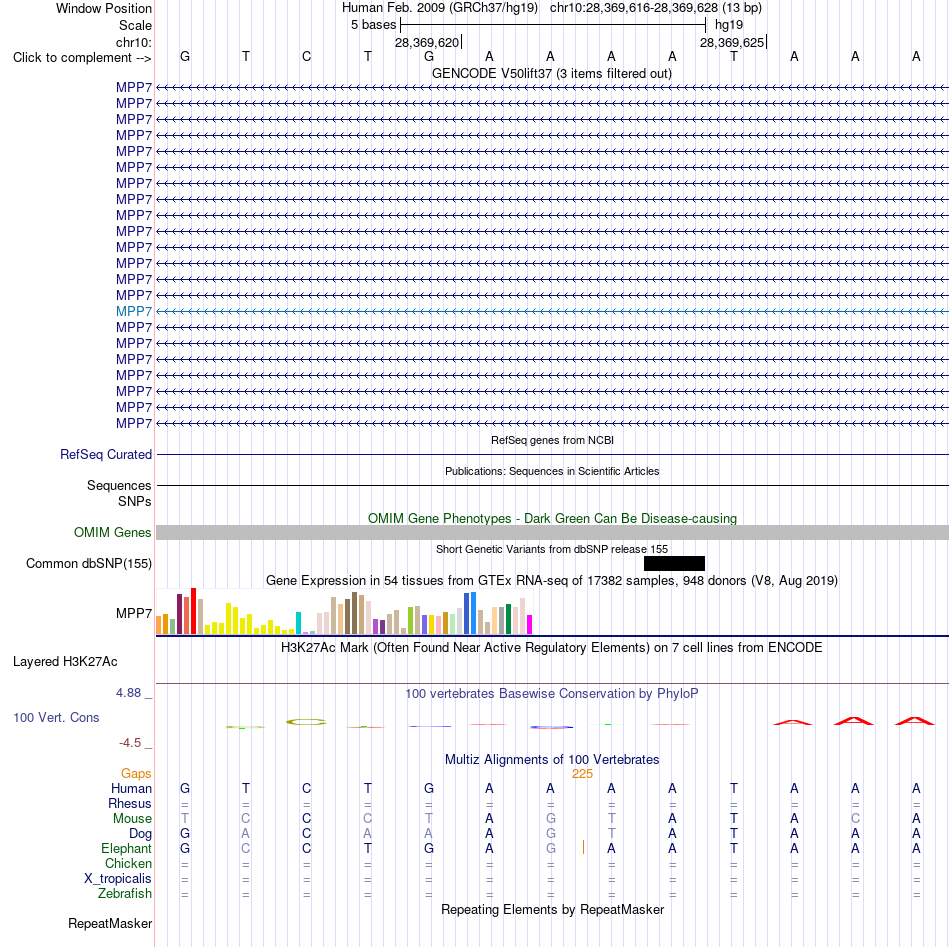This screenshot has width=950, height=947.
Task: Click the 'OMIM Genes' side label
Action: (112, 533)
